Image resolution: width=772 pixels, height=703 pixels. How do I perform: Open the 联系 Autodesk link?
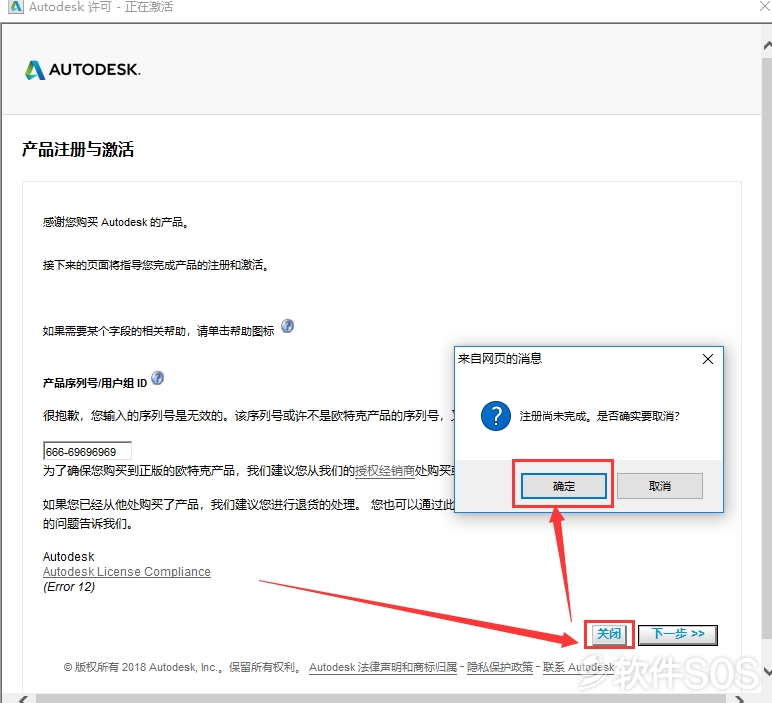[578, 667]
